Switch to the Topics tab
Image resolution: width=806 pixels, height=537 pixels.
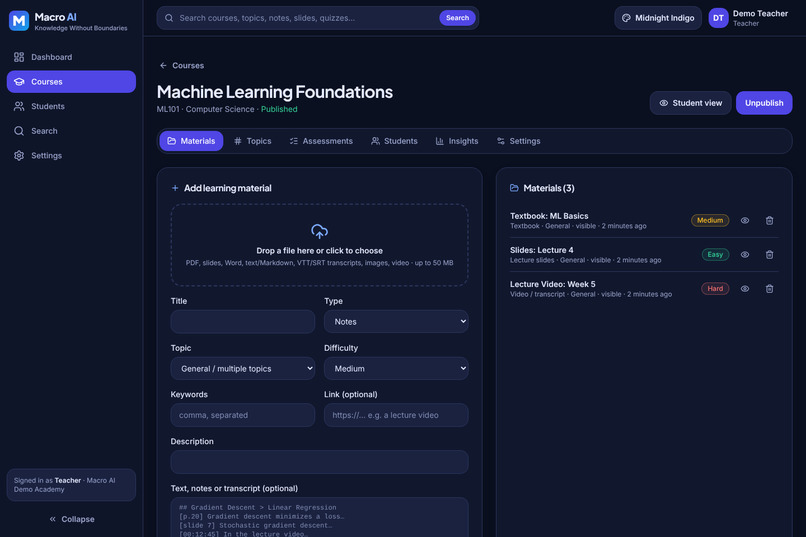pyautogui.click(x=252, y=141)
